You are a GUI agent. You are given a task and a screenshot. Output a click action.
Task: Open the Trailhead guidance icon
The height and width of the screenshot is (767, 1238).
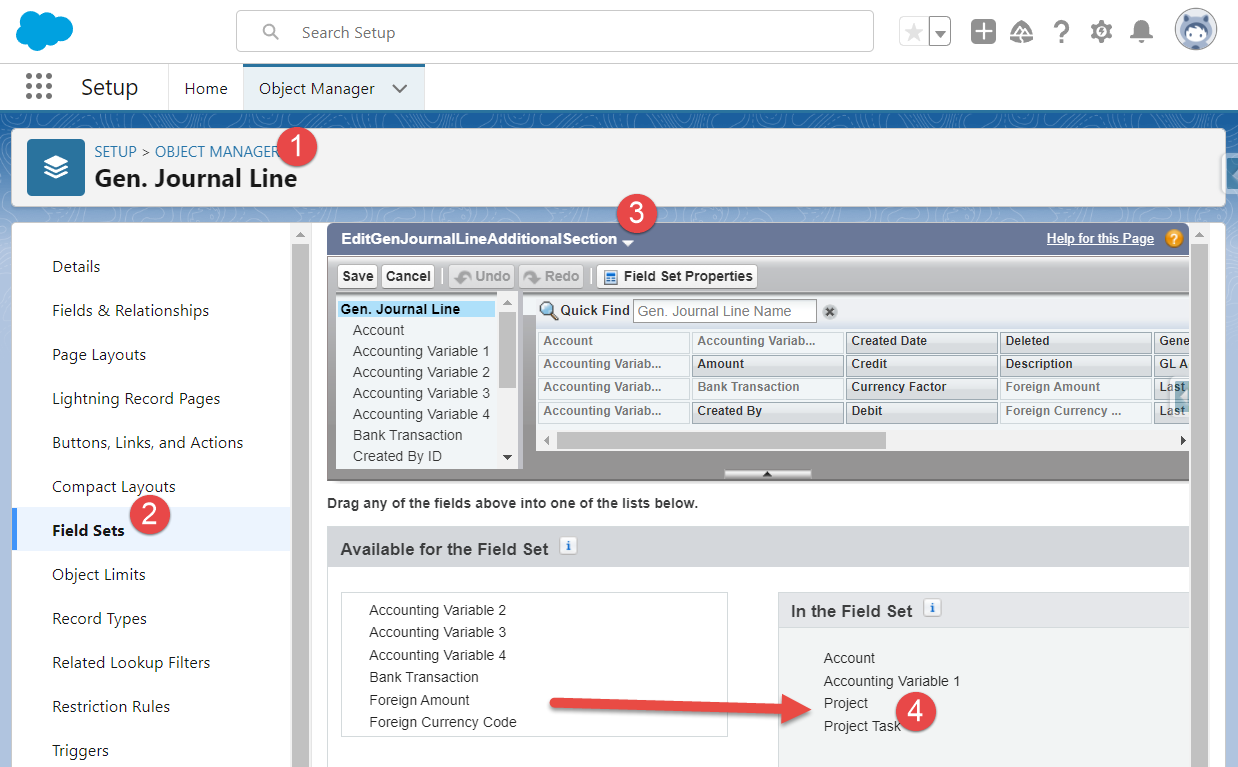click(1022, 32)
